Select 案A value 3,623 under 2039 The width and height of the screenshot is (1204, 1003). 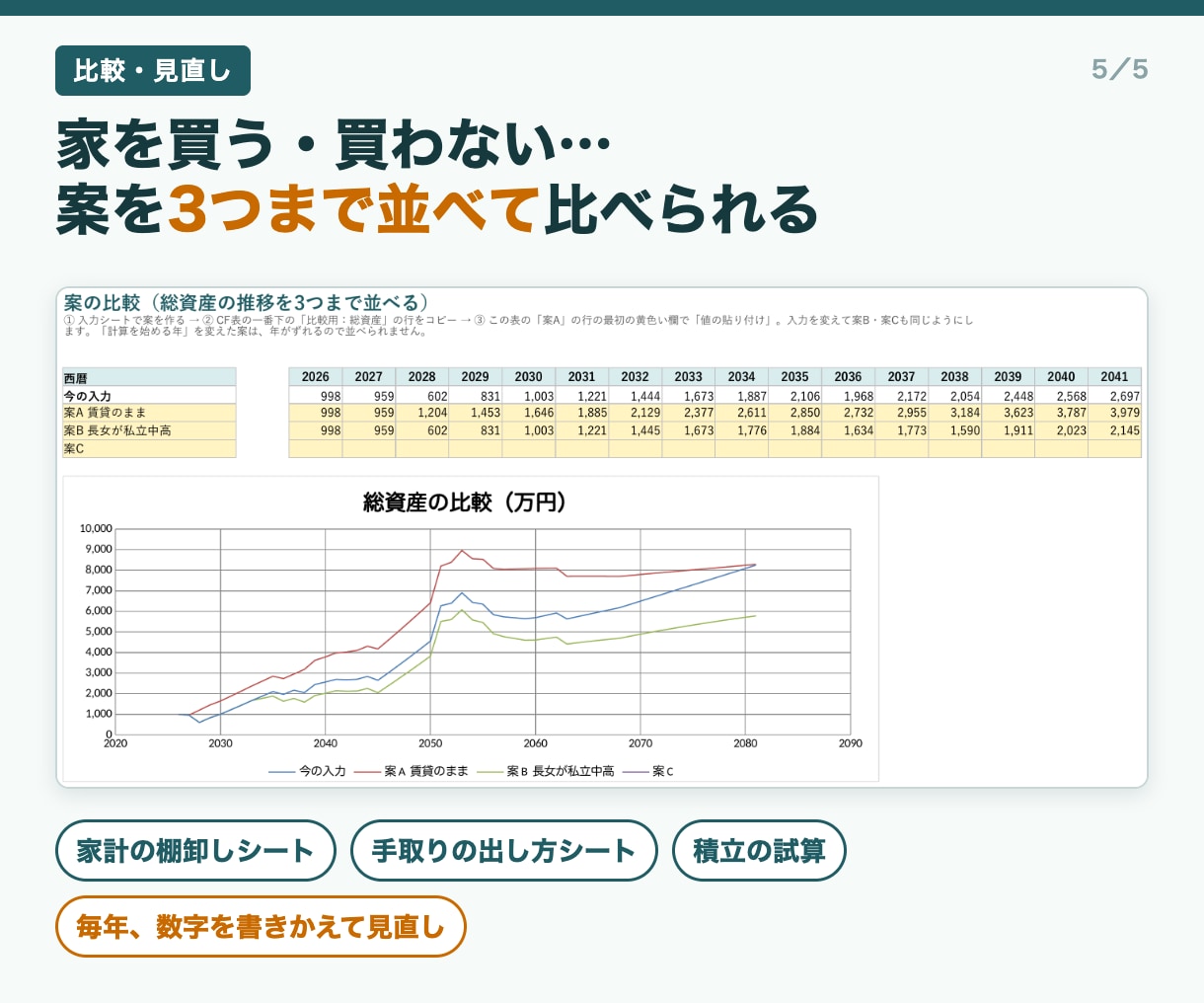point(1009,413)
